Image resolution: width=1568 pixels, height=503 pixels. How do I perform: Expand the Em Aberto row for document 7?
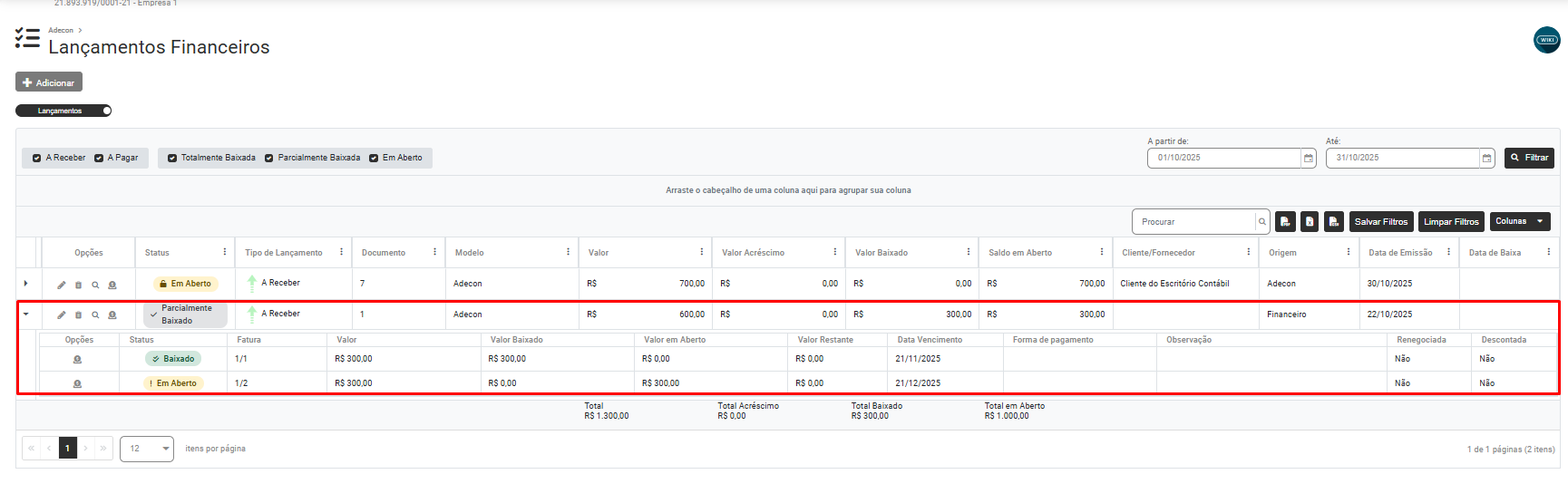(25, 284)
